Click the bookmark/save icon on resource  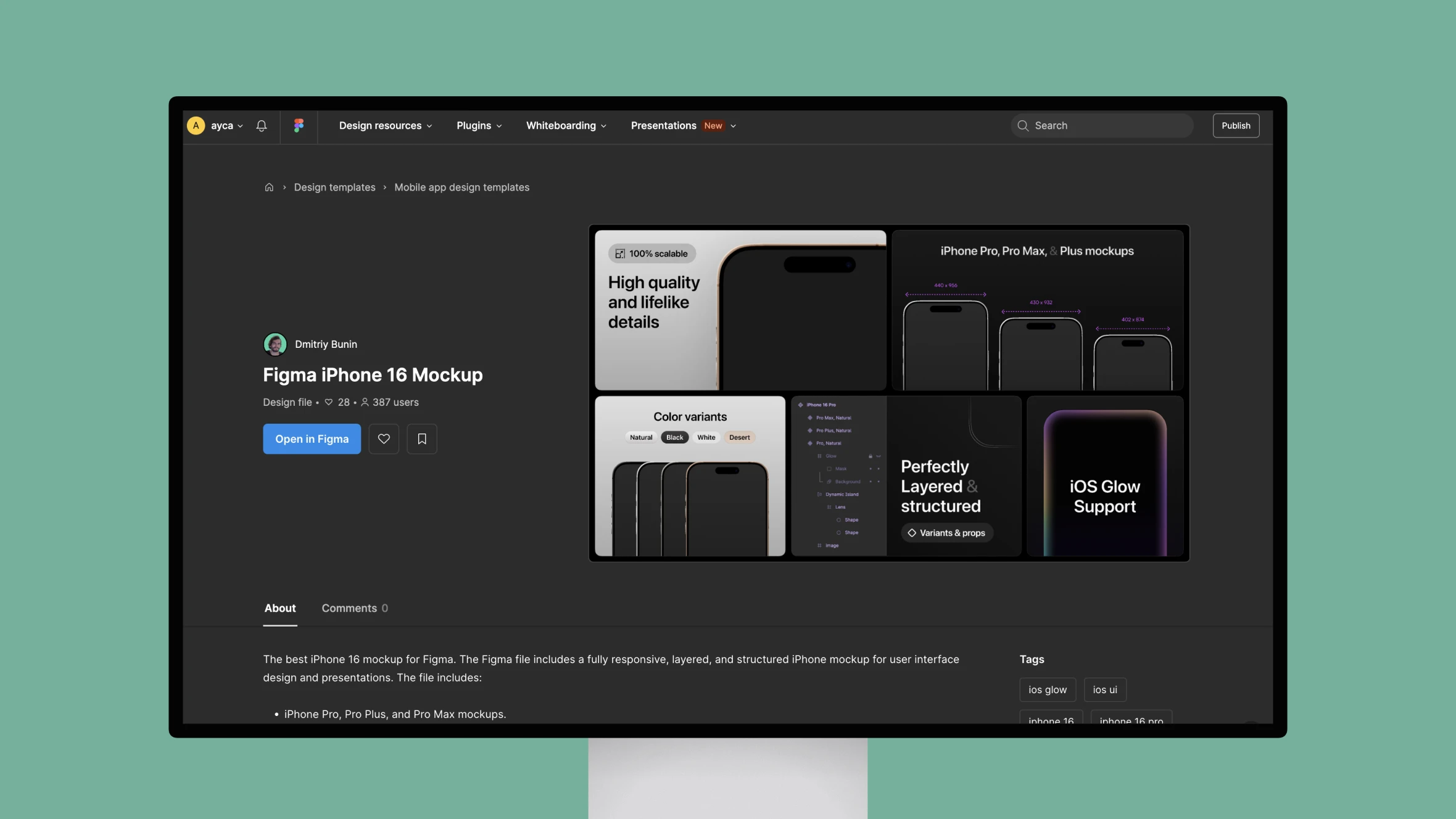click(x=421, y=438)
